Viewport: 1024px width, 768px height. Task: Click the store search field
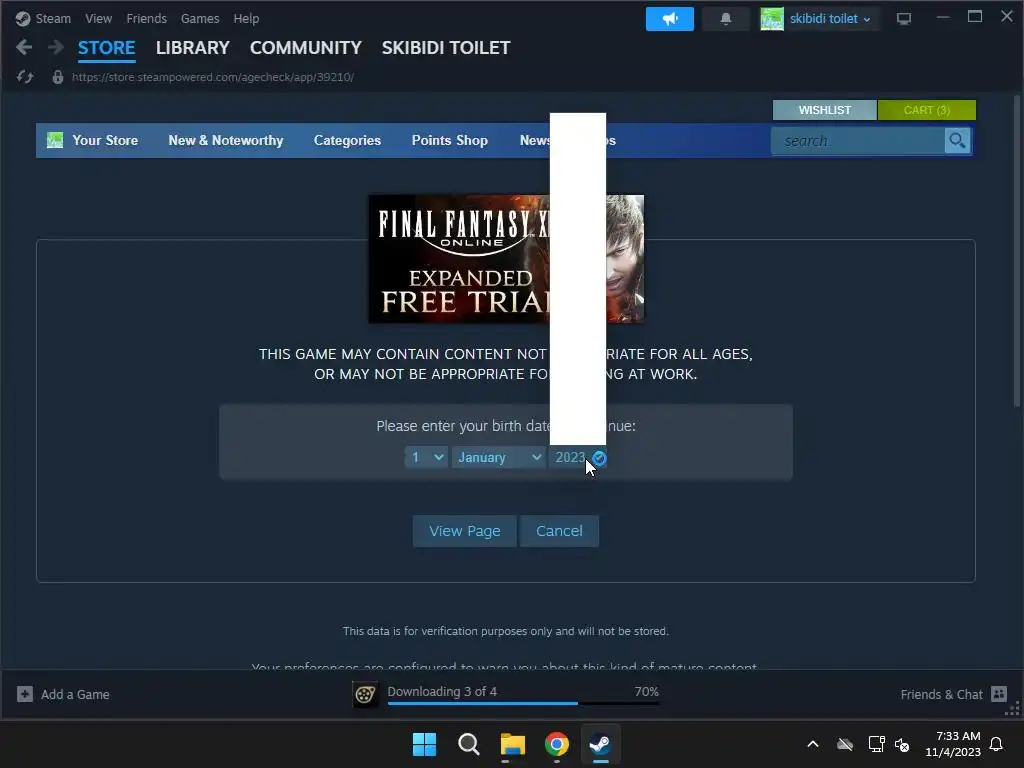click(x=857, y=140)
